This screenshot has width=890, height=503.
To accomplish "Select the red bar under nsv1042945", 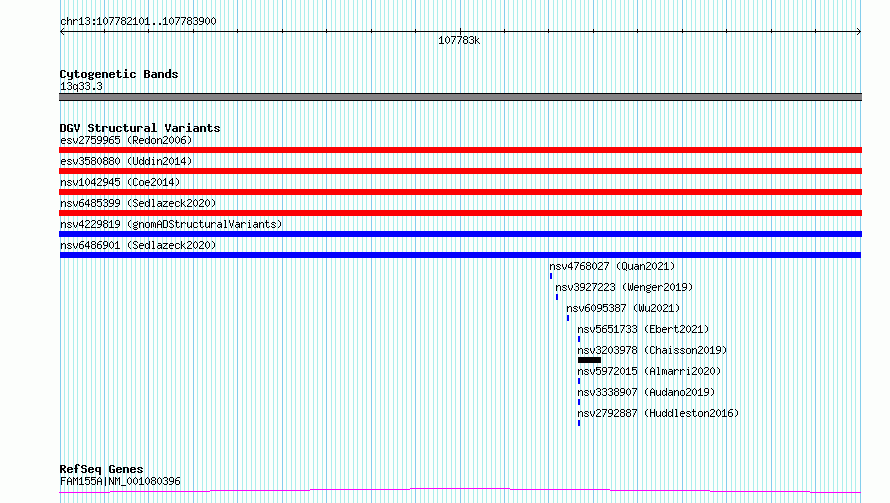I will pyautogui.click(x=460, y=192).
